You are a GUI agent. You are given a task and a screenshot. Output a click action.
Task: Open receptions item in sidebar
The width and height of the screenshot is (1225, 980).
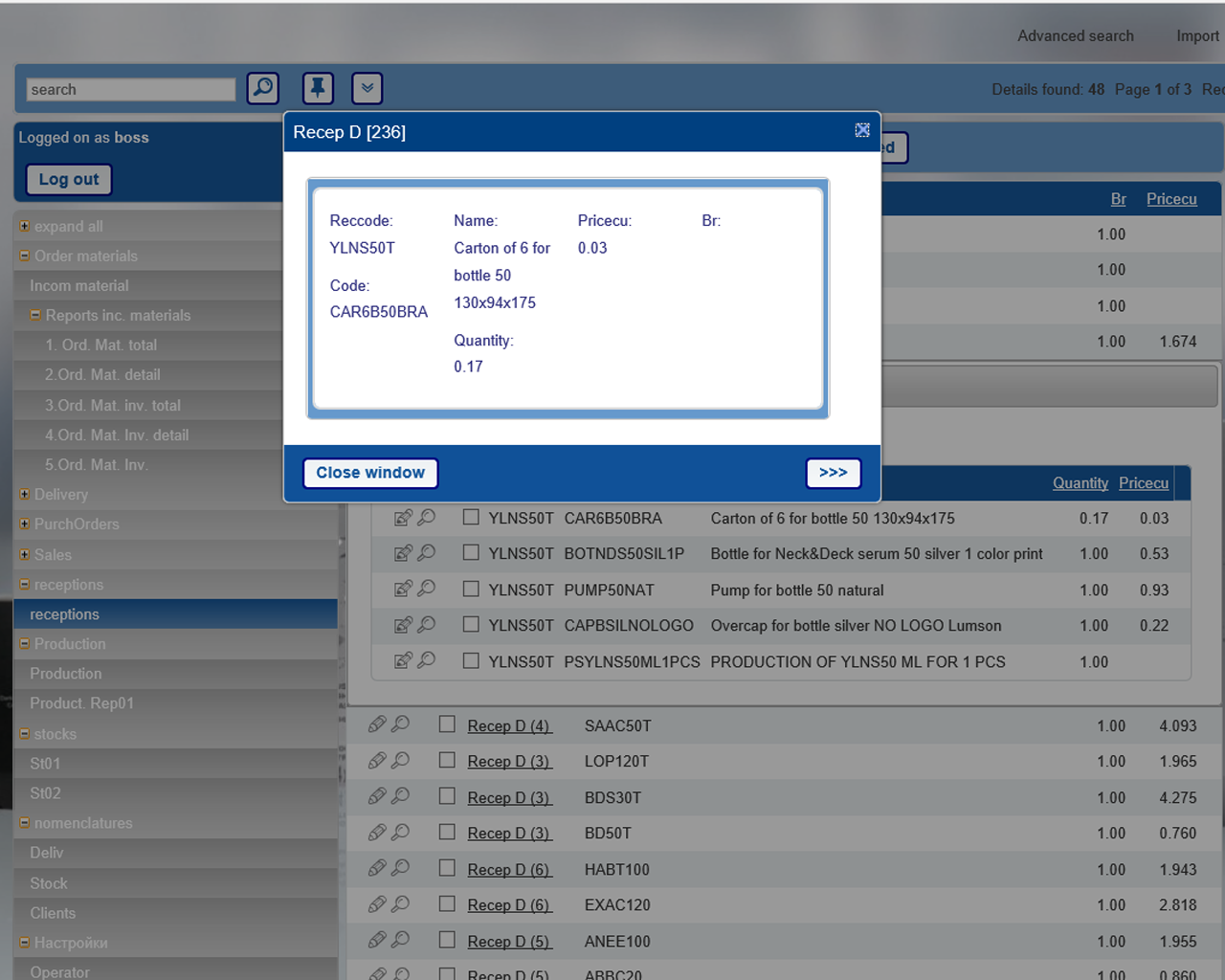(64, 614)
